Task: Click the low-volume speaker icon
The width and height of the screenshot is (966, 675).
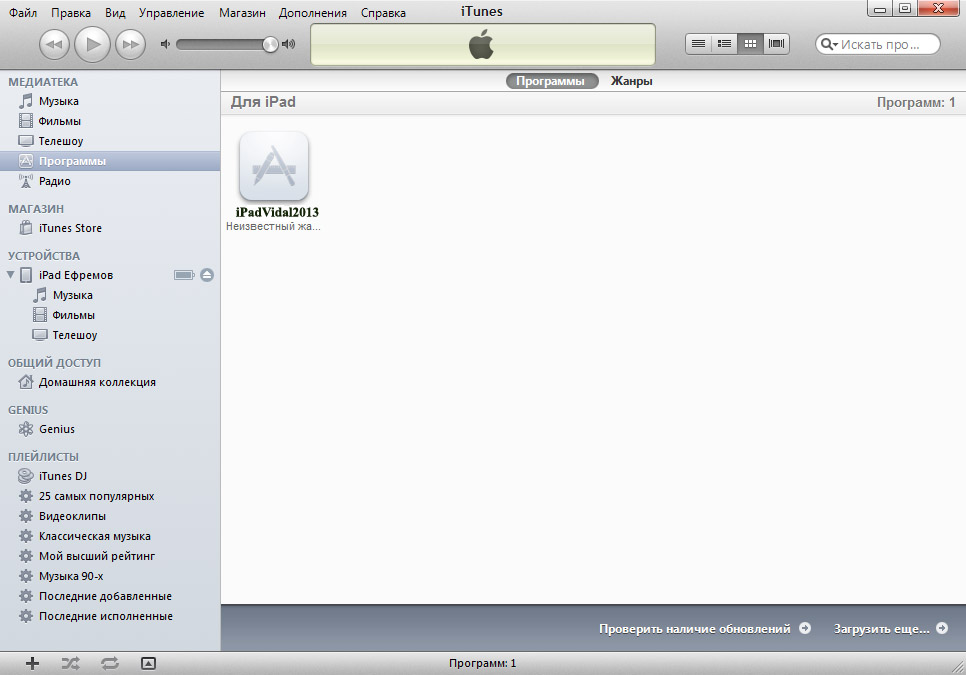Action: click(165, 44)
